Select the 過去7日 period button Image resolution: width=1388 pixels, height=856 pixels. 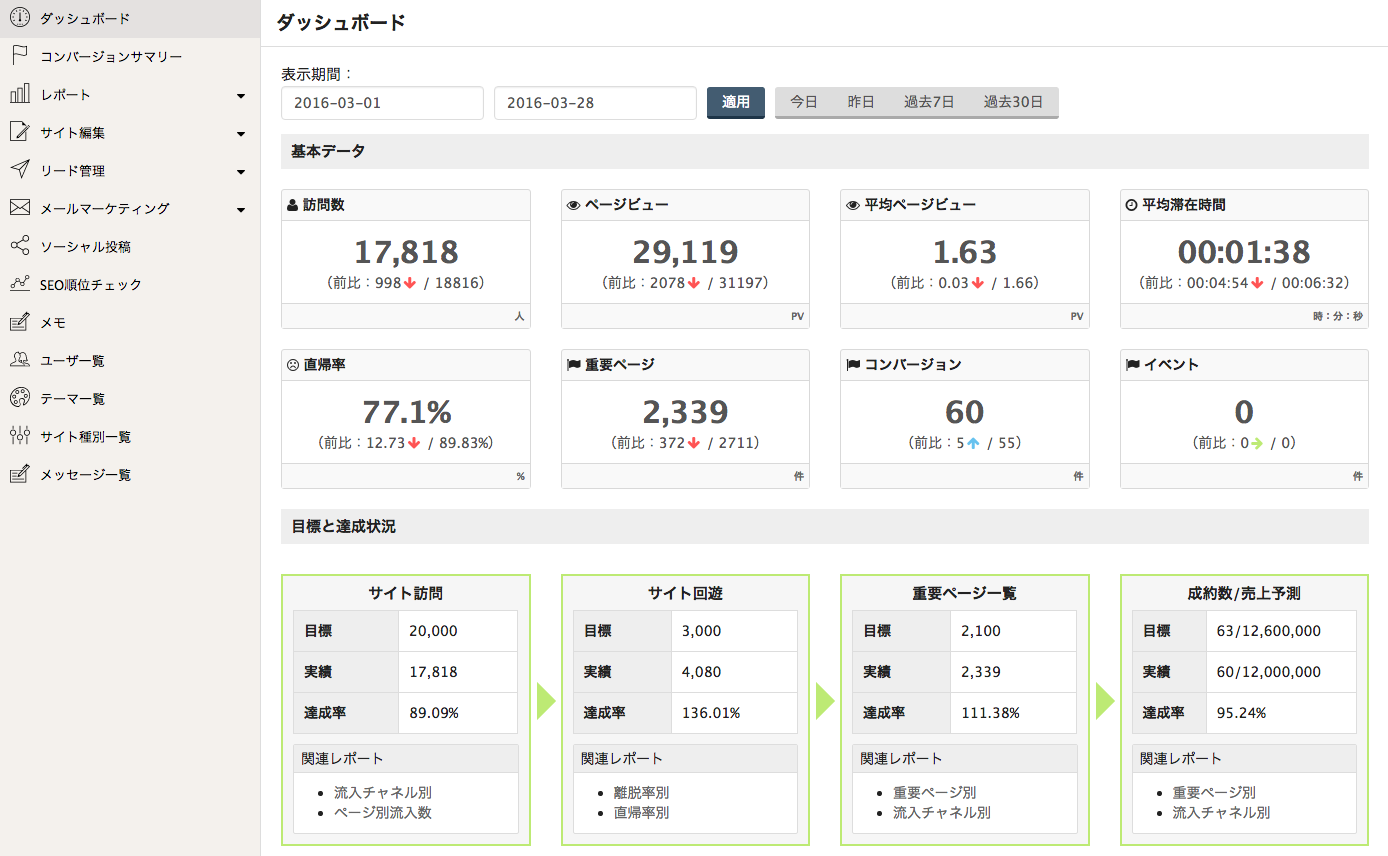pos(929,102)
